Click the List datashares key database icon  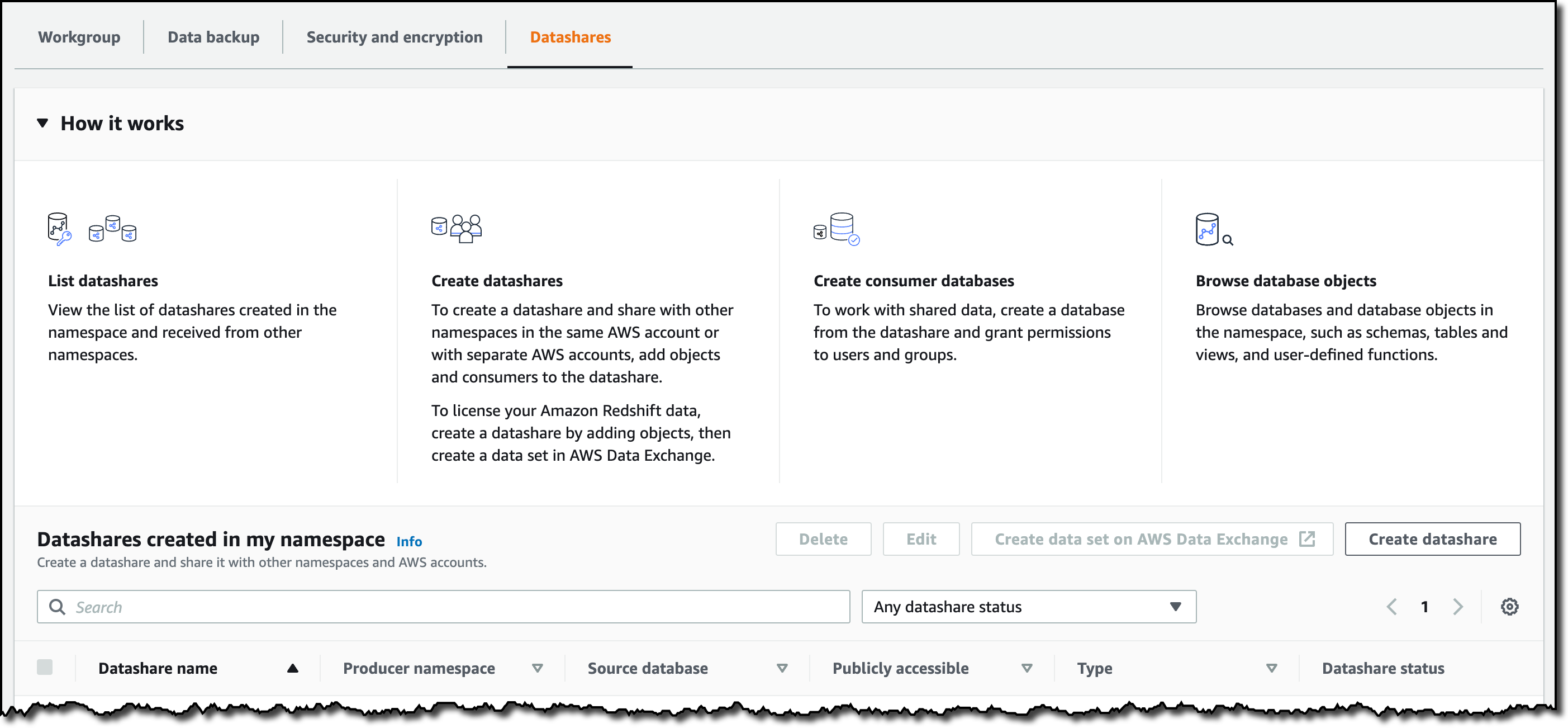point(60,229)
